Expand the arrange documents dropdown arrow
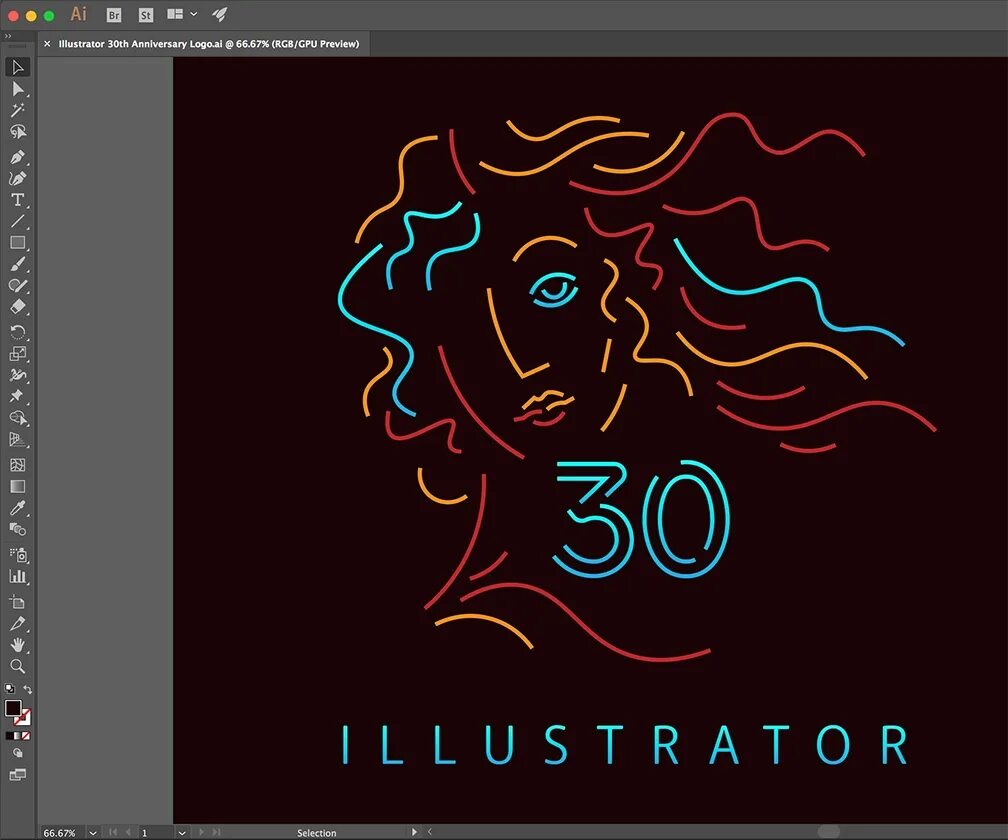 pos(194,14)
